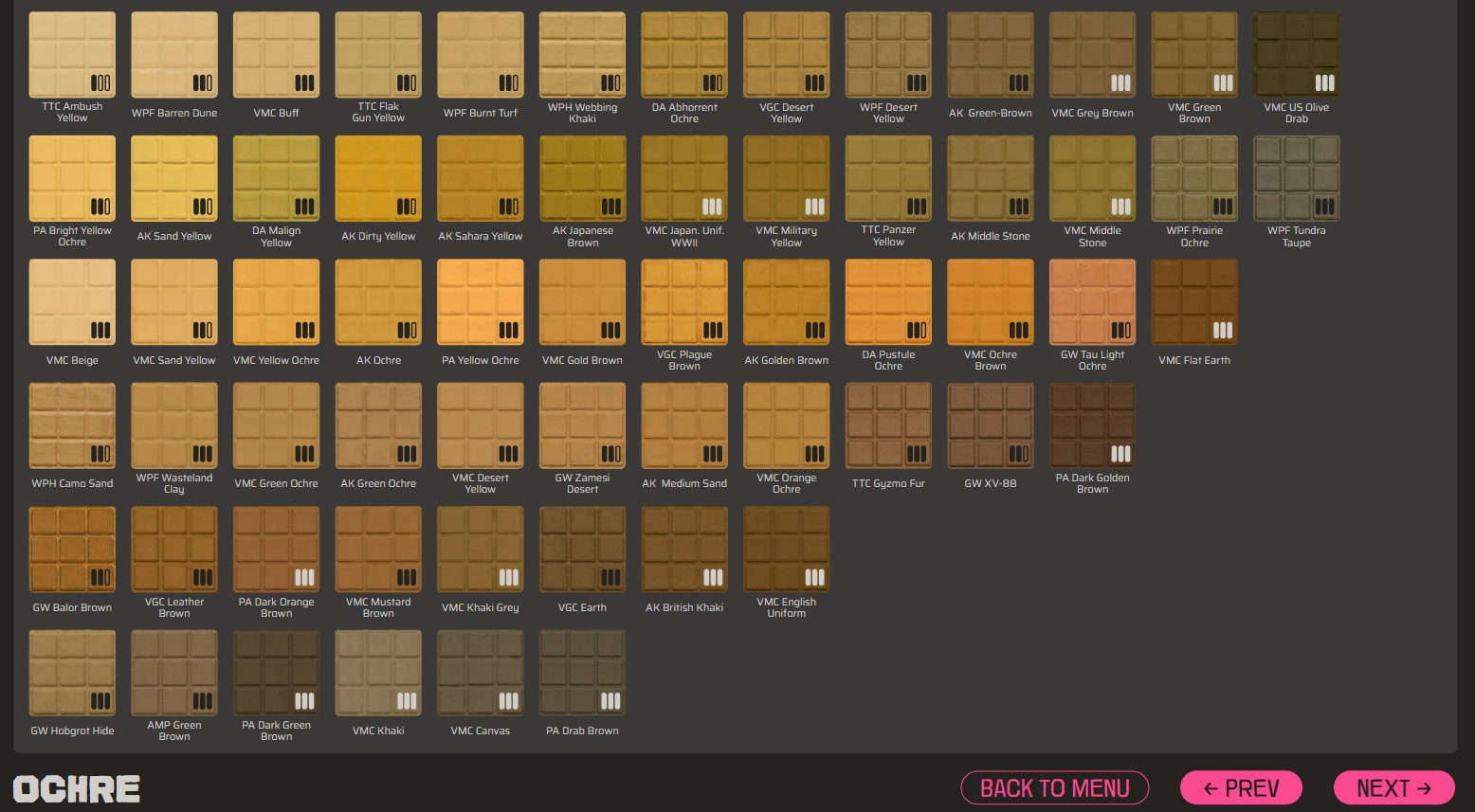Choose the WPF Tundra Taupe swatch

coord(1297,179)
